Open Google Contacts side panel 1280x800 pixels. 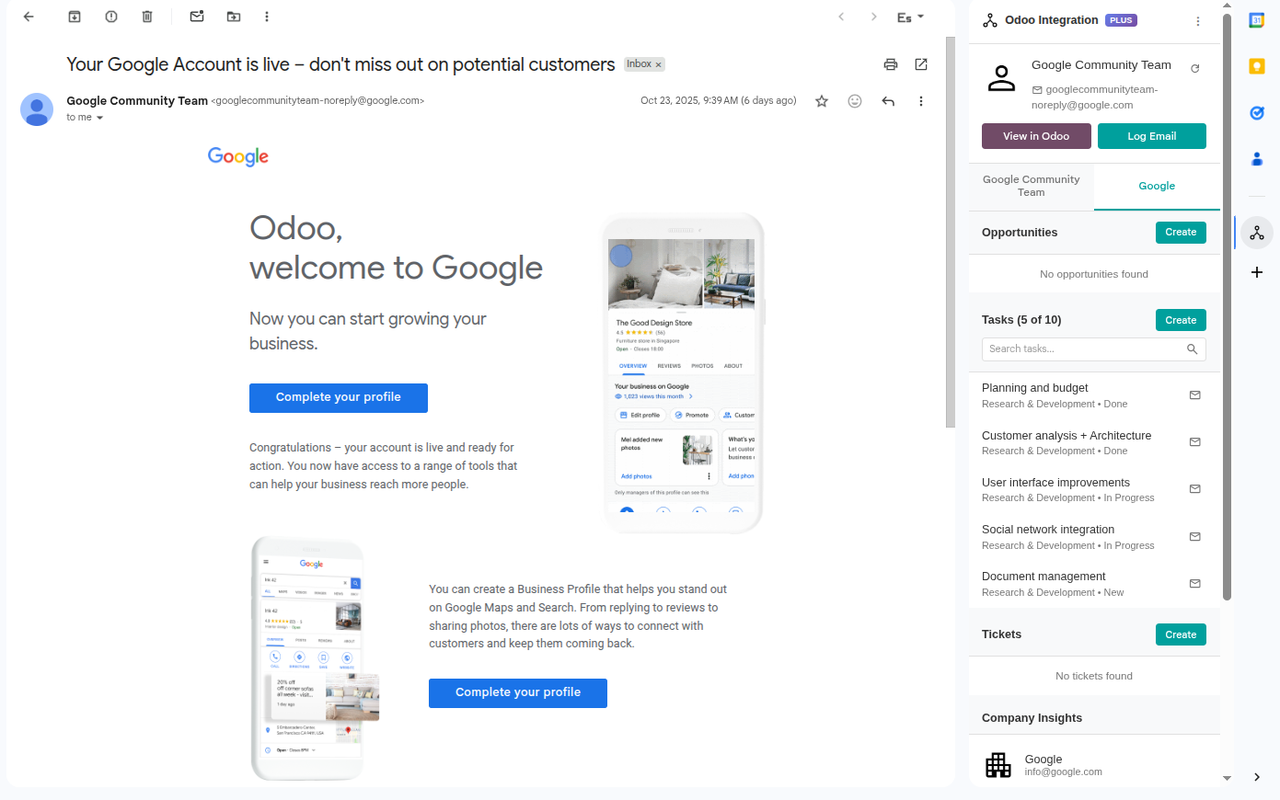pyautogui.click(x=1257, y=159)
